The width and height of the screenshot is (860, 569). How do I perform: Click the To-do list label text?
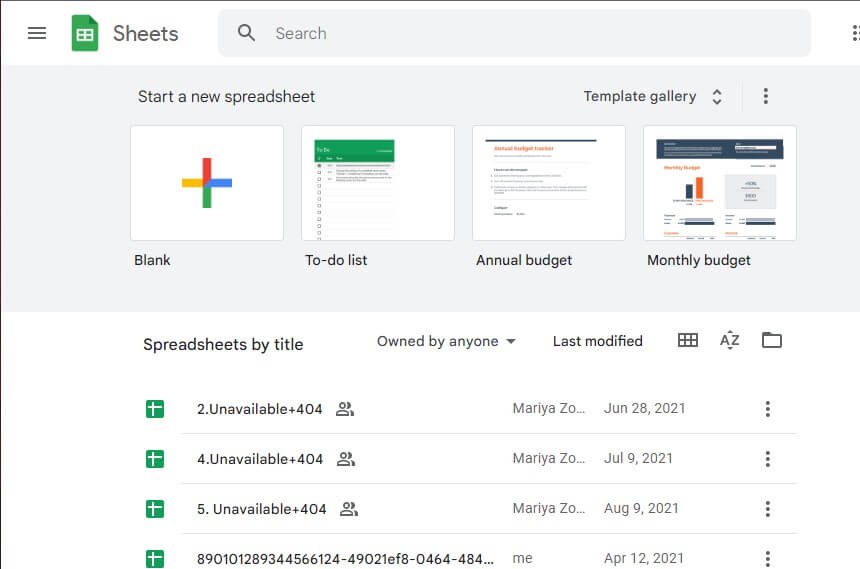[x=336, y=260]
